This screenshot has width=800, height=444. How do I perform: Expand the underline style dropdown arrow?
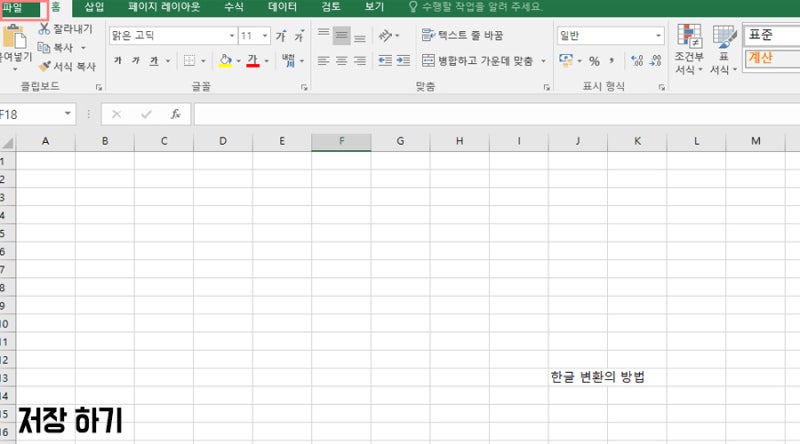168,61
